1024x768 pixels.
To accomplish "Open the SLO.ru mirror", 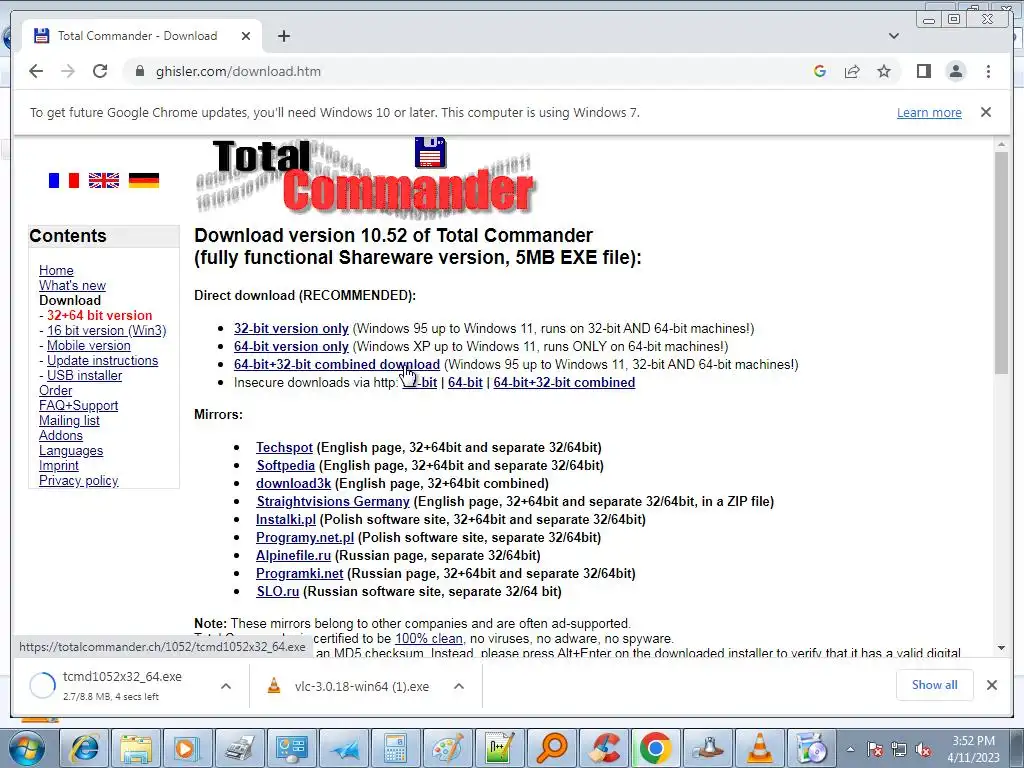I will tap(278, 592).
